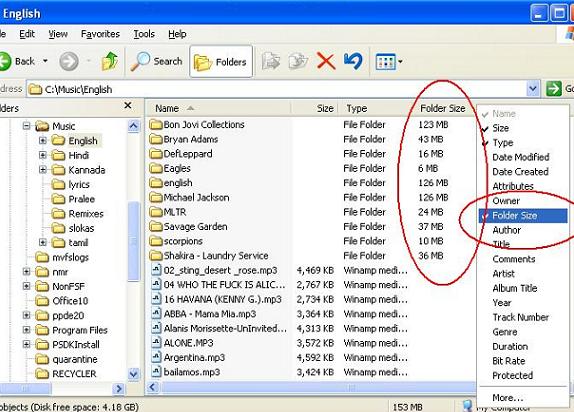Viewport: 574px width, 412px height.
Task: Open the Views dropdown arrow
Action: [400, 62]
